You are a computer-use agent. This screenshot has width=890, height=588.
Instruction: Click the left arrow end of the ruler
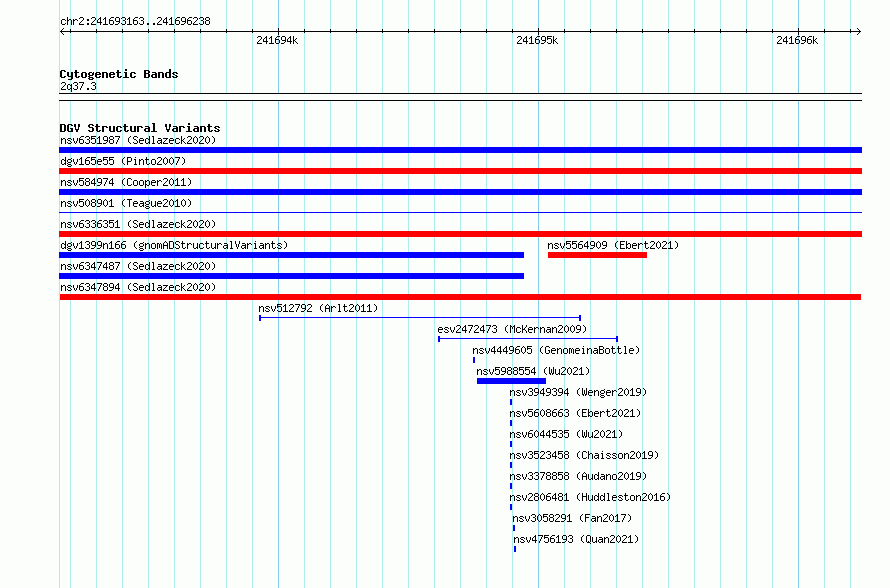tap(62, 32)
